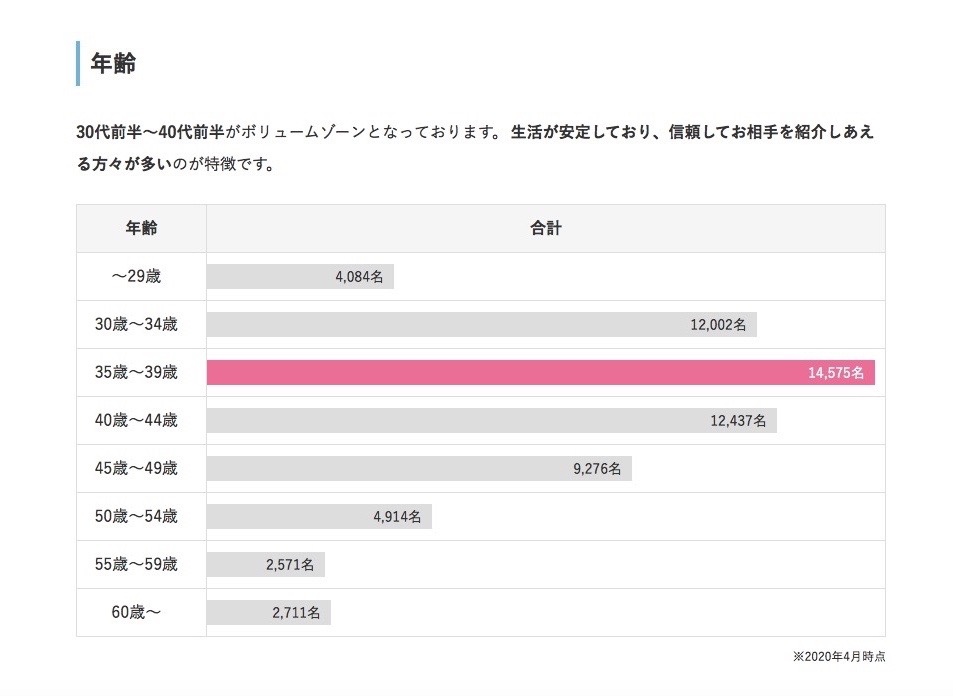Click the 30歳～34歳 row label

141,324
